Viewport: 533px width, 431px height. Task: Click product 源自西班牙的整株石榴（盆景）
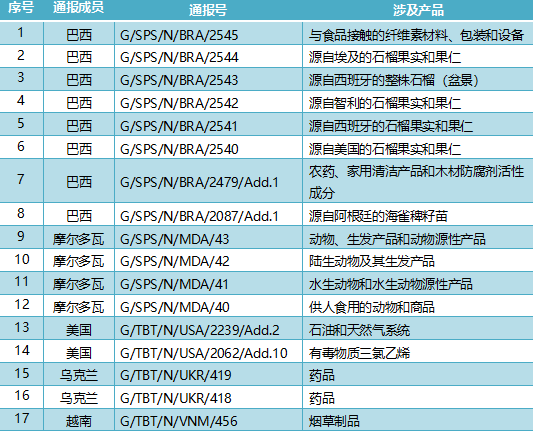pos(394,80)
